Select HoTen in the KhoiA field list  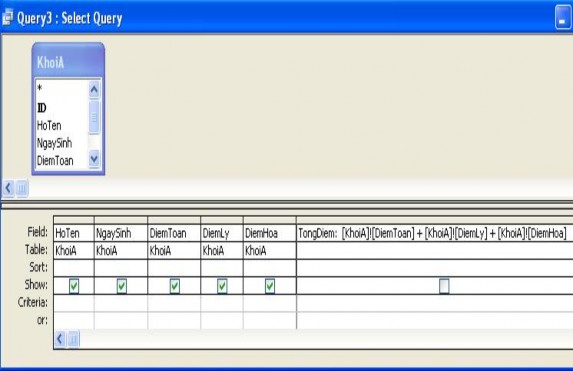(x=49, y=125)
